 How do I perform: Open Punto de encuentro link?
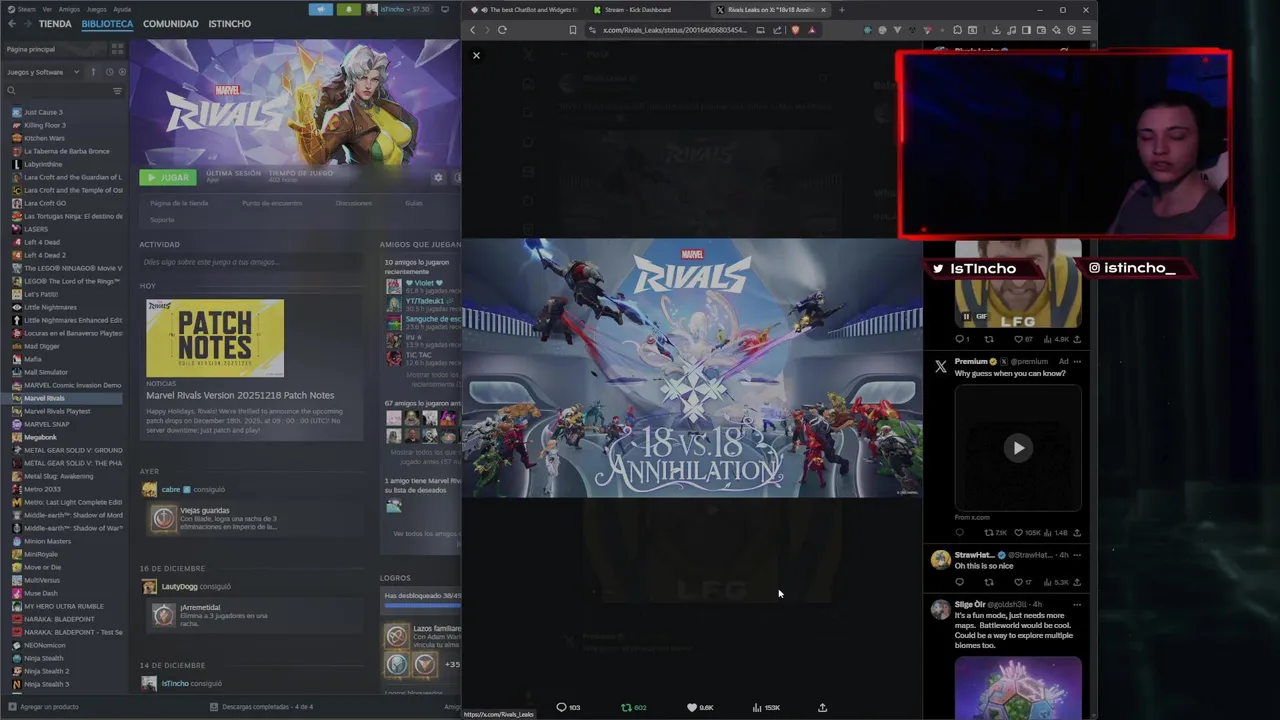(x=272, y=203)
